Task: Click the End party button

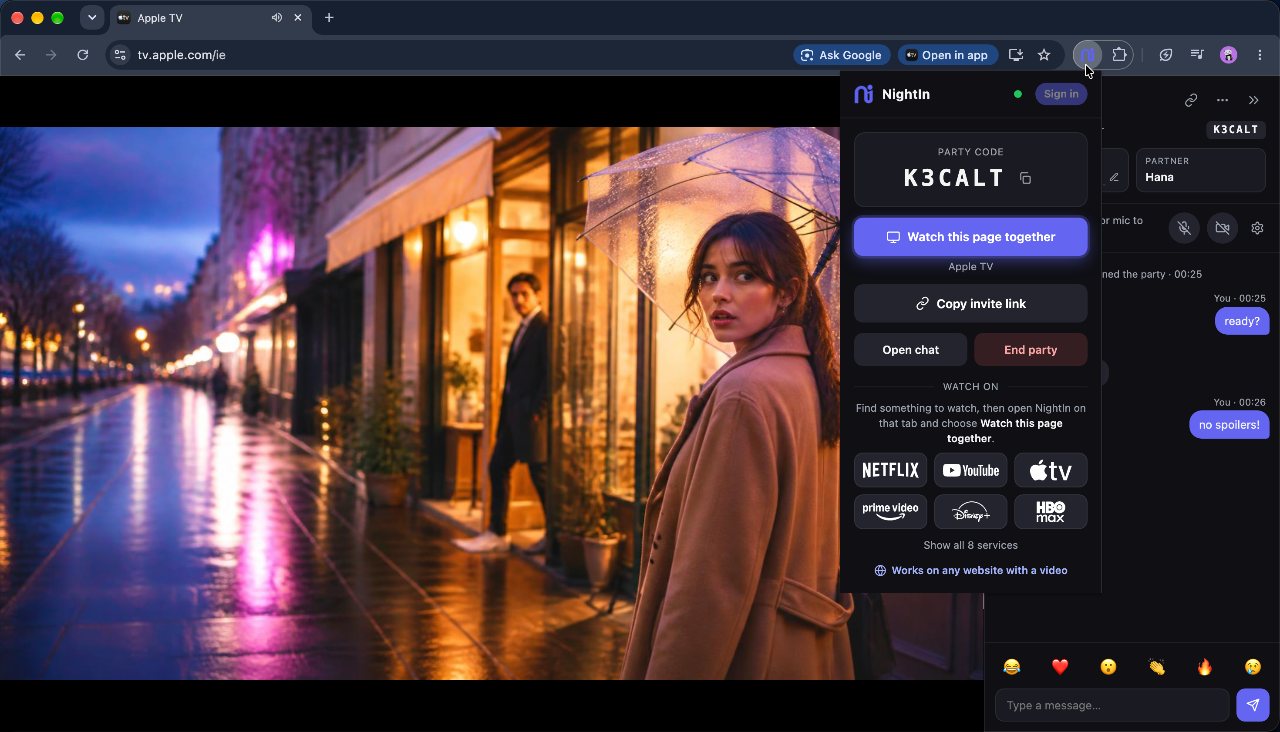Action: pos(1030,350)
